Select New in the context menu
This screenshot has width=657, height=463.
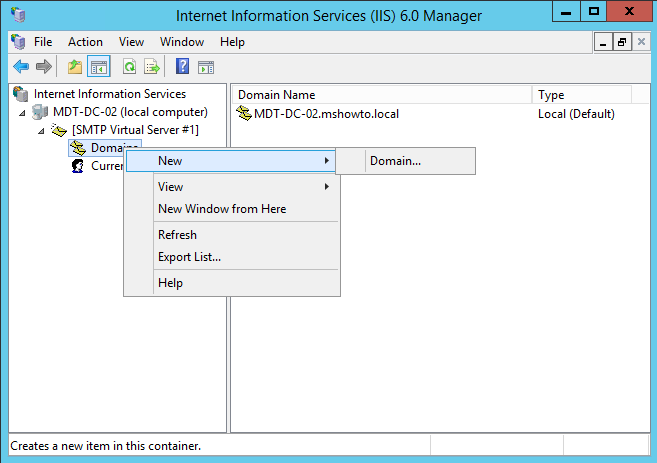click(230, 161)
